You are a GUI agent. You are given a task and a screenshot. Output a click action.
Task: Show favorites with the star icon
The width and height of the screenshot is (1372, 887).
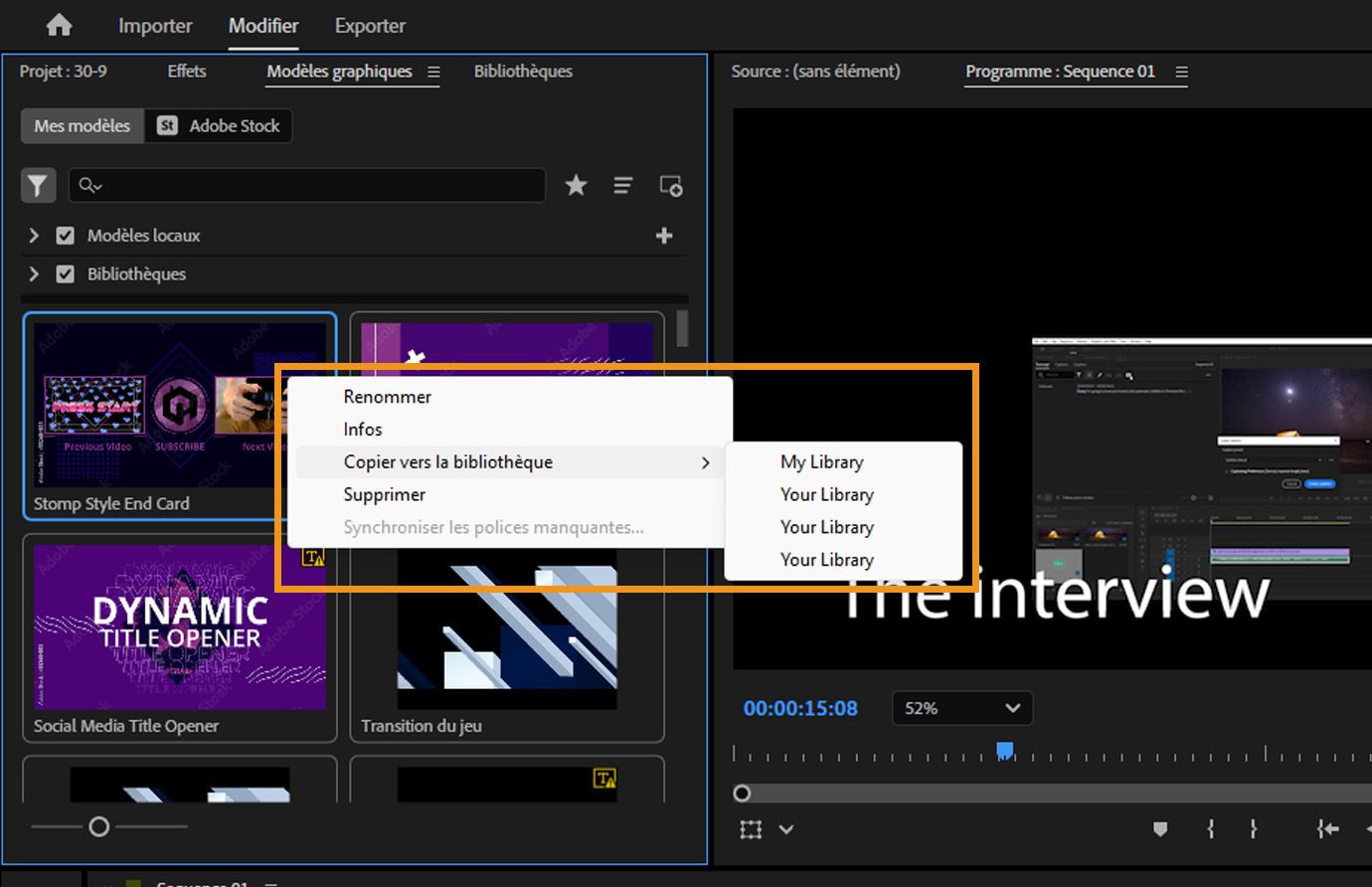pos(576,185)
